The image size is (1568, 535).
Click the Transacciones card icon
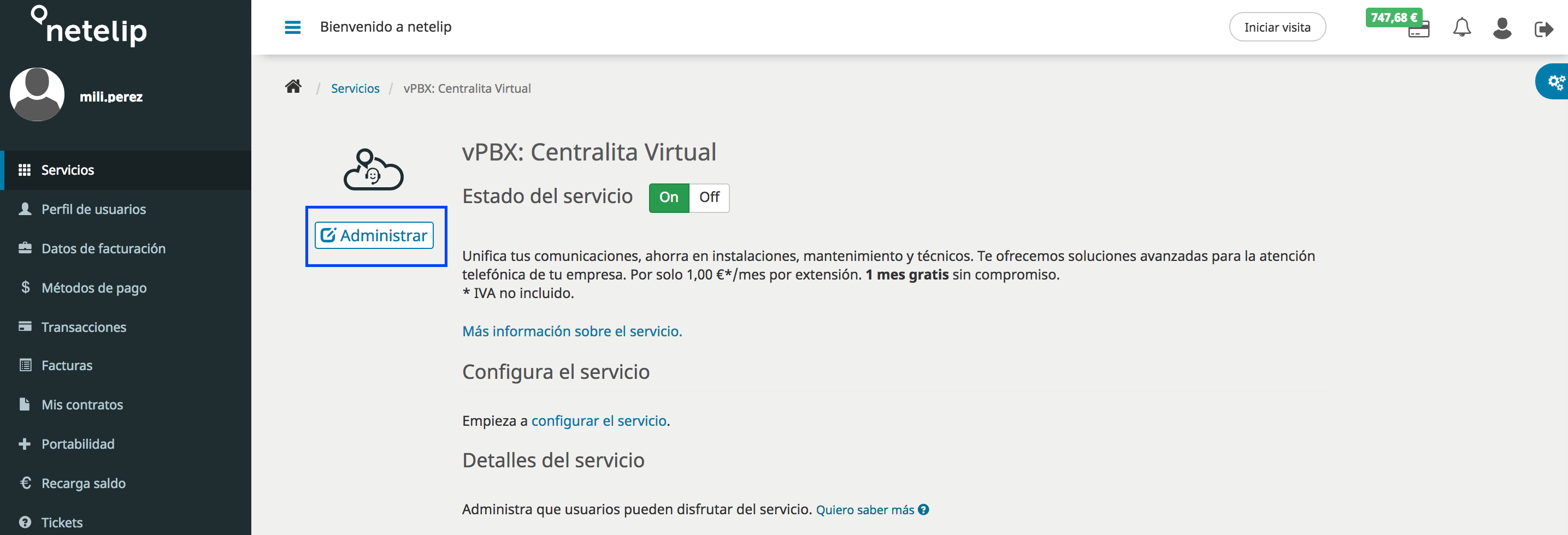[x=25, y=326]
